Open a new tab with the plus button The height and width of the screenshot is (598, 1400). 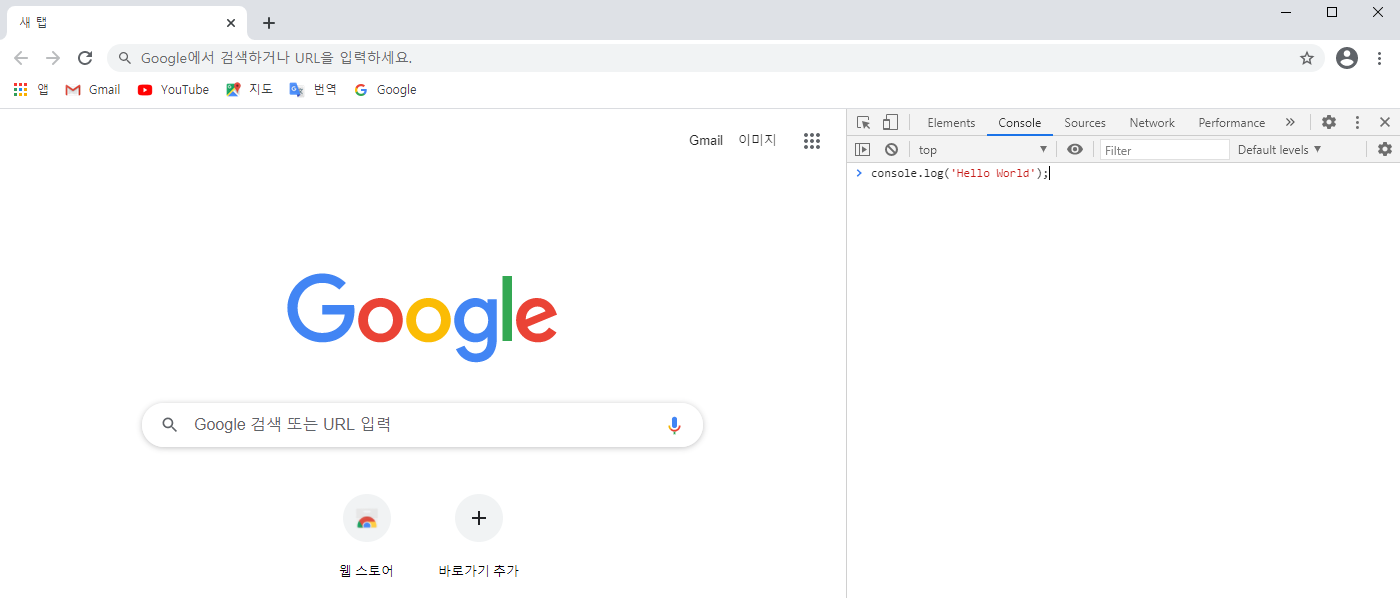point(268,23)
